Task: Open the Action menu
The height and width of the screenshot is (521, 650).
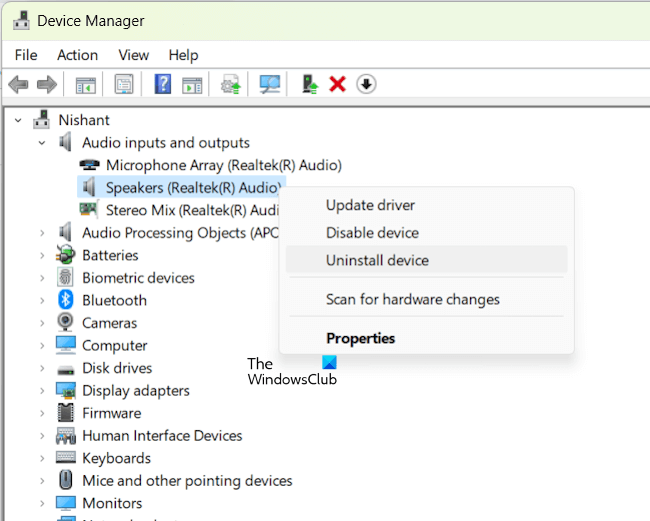Action: tap(77, 55)
